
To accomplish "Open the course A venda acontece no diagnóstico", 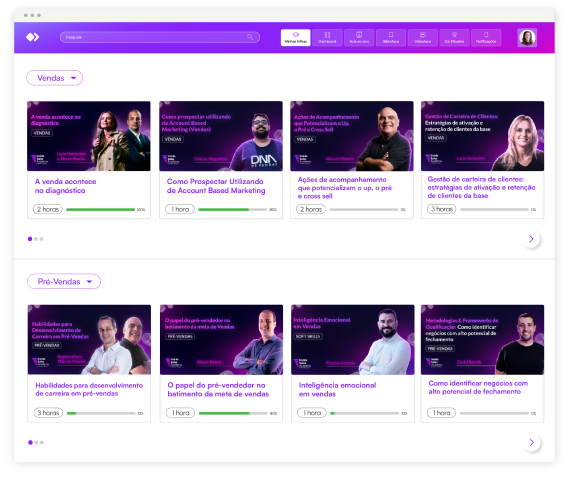I will 66,186.
